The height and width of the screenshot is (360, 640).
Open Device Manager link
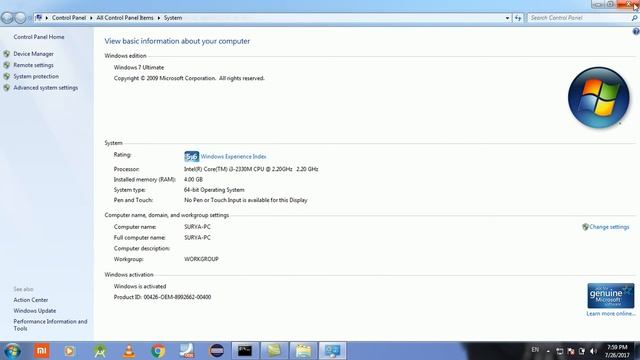pos(33,54)
